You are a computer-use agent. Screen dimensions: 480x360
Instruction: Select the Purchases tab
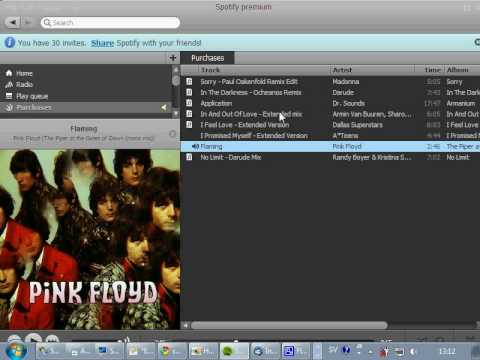pyautogui.click(x=207, y=58)
